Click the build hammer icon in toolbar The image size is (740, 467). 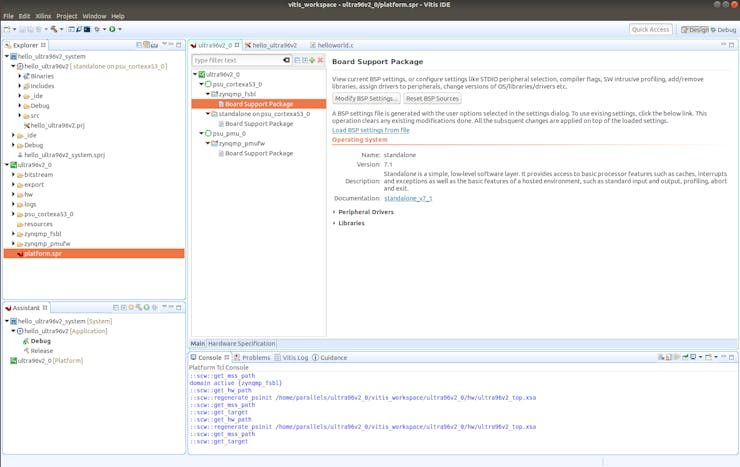click(x=52, y=29)
